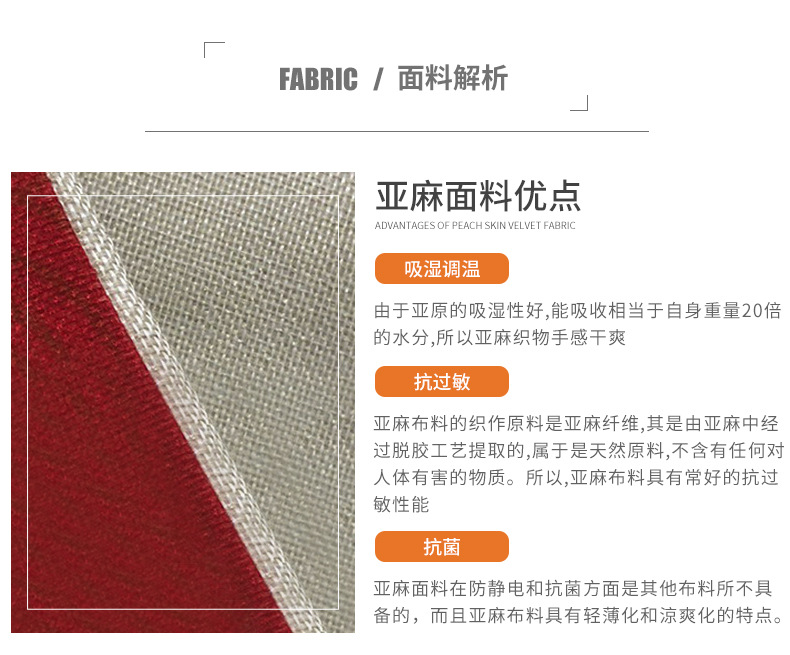Click the slash separator in the title
Screen dimensions: 790x655
(378, 80)
